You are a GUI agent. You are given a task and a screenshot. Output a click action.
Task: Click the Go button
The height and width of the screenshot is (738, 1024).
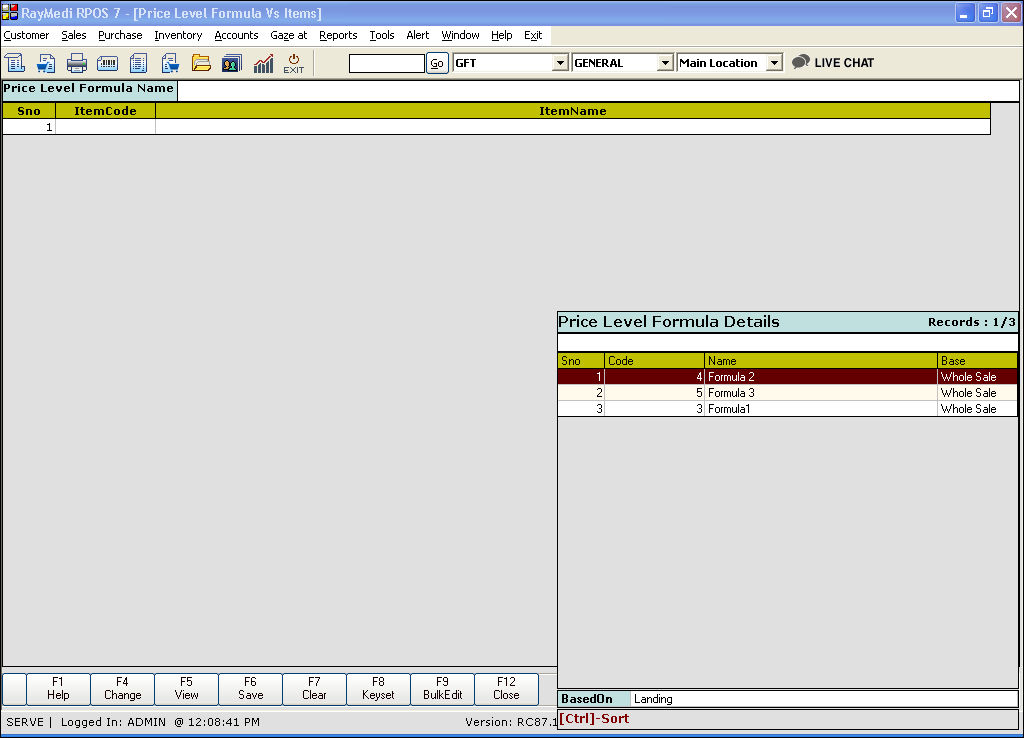(437, 63)
